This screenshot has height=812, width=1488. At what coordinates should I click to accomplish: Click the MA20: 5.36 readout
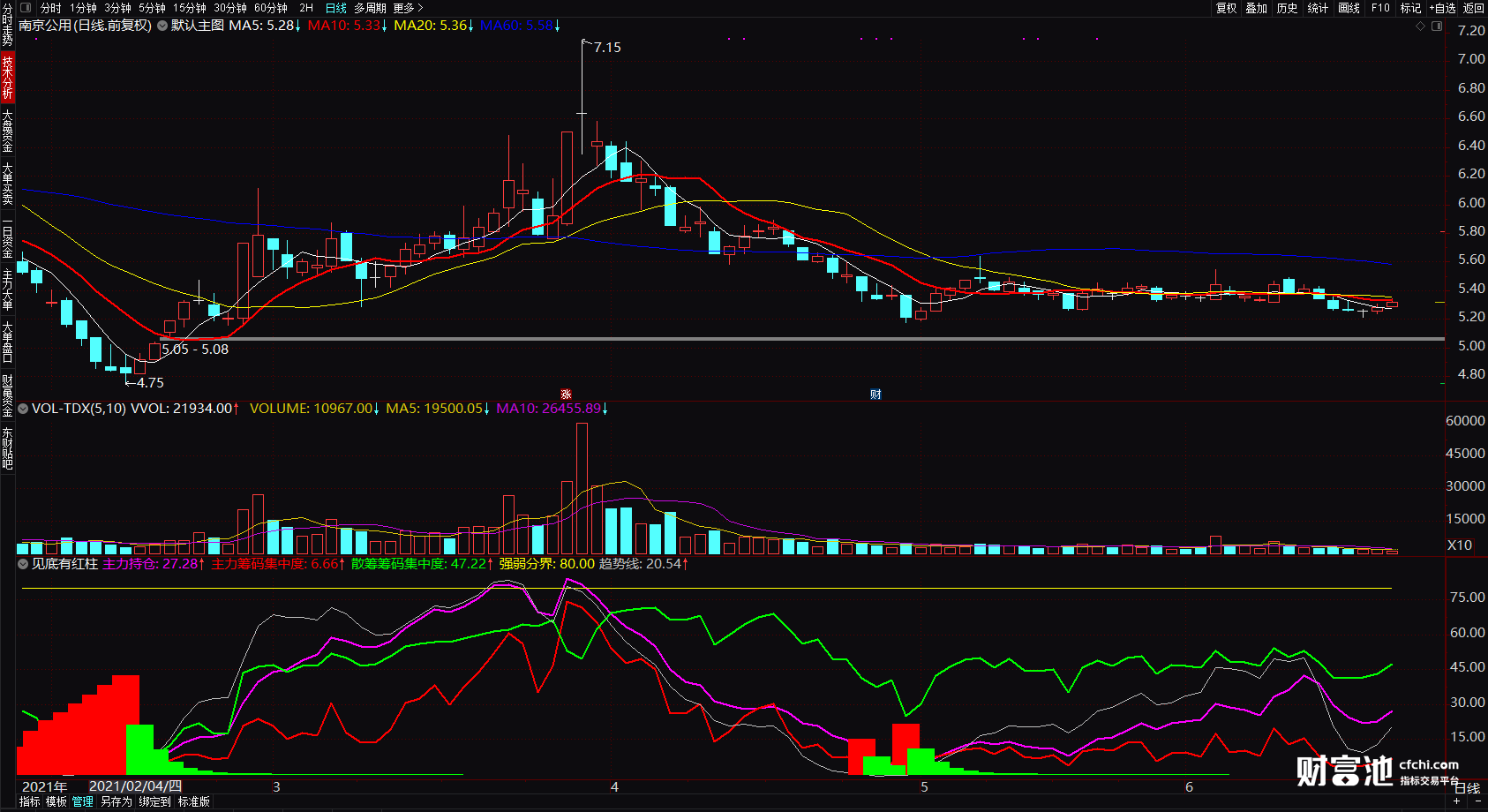[x=434, y=26]
